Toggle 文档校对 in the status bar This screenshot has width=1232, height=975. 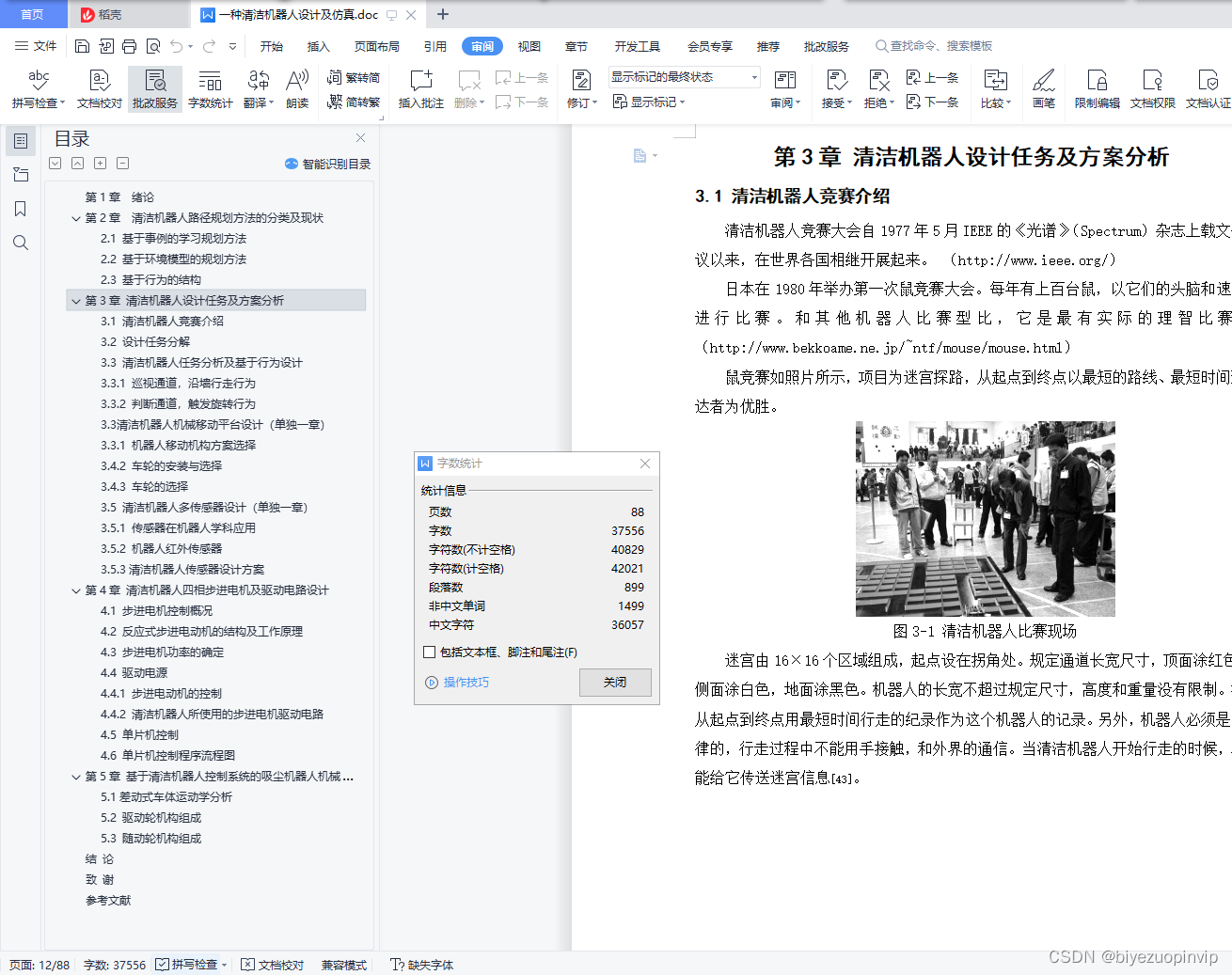[272, 965]
